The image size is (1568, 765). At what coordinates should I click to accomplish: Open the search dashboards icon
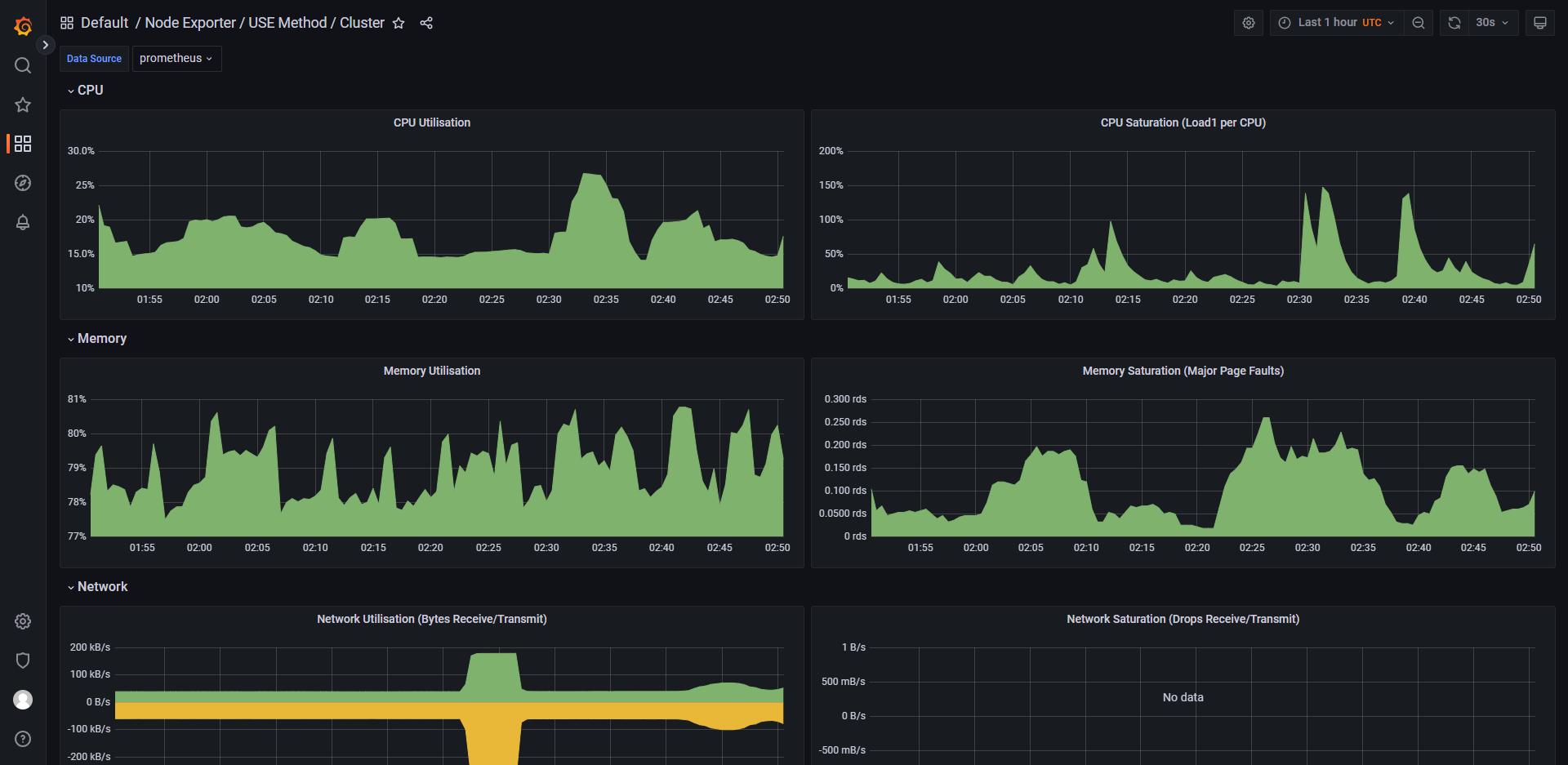click(x=23, y=65)
